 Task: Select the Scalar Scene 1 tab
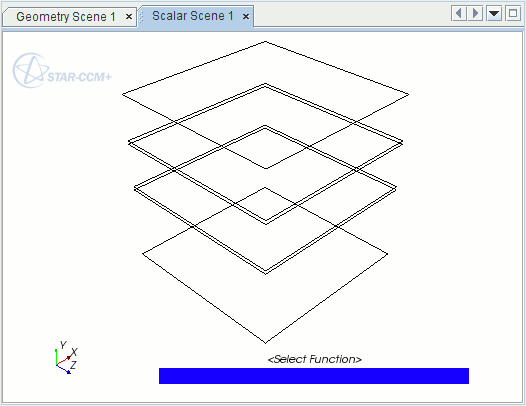pyautogui.click(x=193, y=16)
